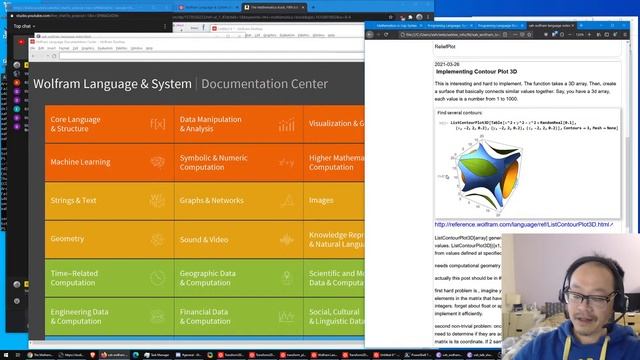Open the Format menu in Documentation Center window
This screenshot has width=640, height=360.
(64, 48)
